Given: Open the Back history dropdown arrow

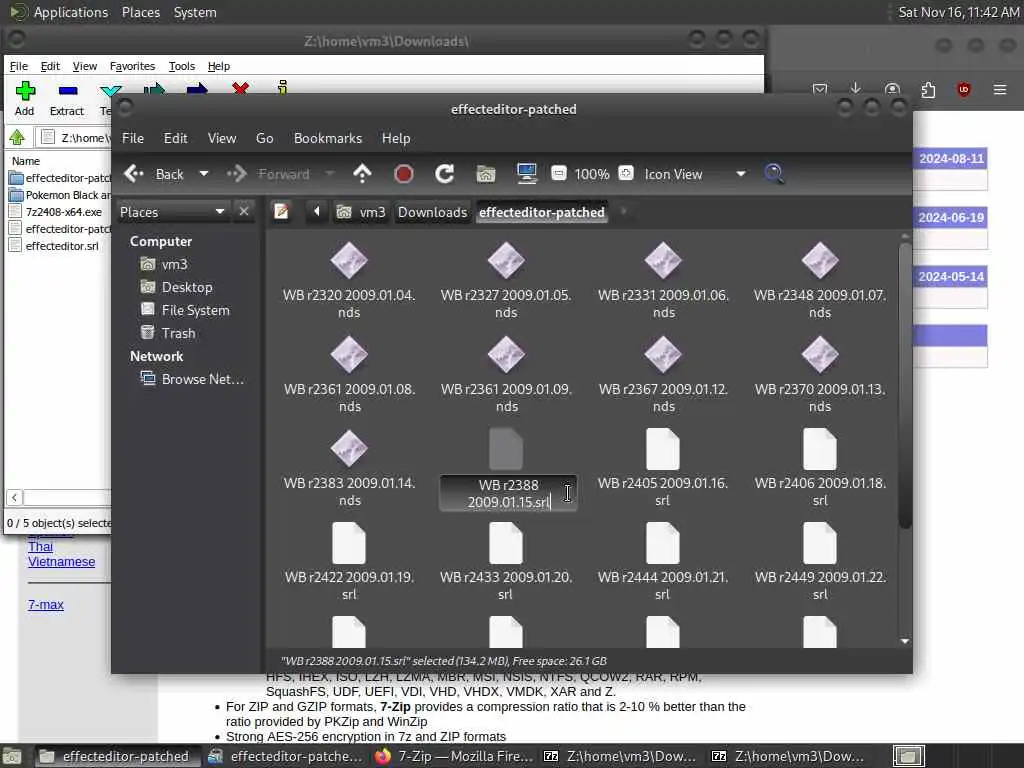Looking at the screenshot, I should click(x=204, y=174).
